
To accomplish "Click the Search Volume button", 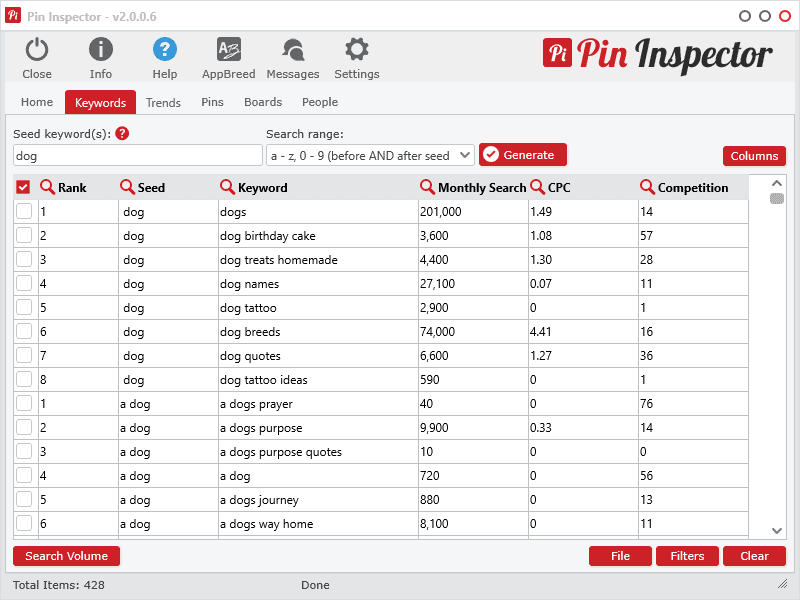I will pyautogui.click(x=66, y=556).
